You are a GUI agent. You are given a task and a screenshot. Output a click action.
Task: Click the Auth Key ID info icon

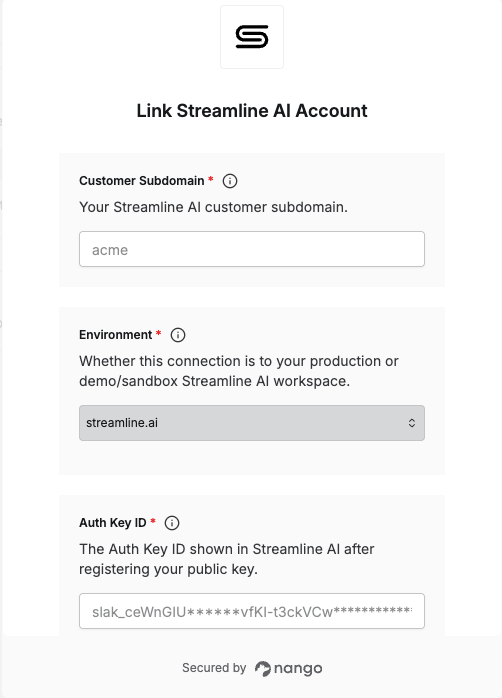coord(172,523)
